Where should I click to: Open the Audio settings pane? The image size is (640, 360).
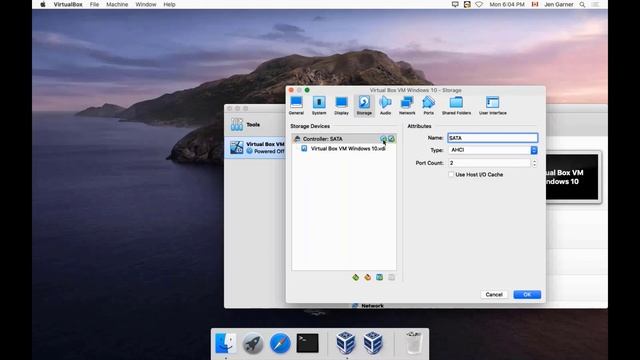385,105
